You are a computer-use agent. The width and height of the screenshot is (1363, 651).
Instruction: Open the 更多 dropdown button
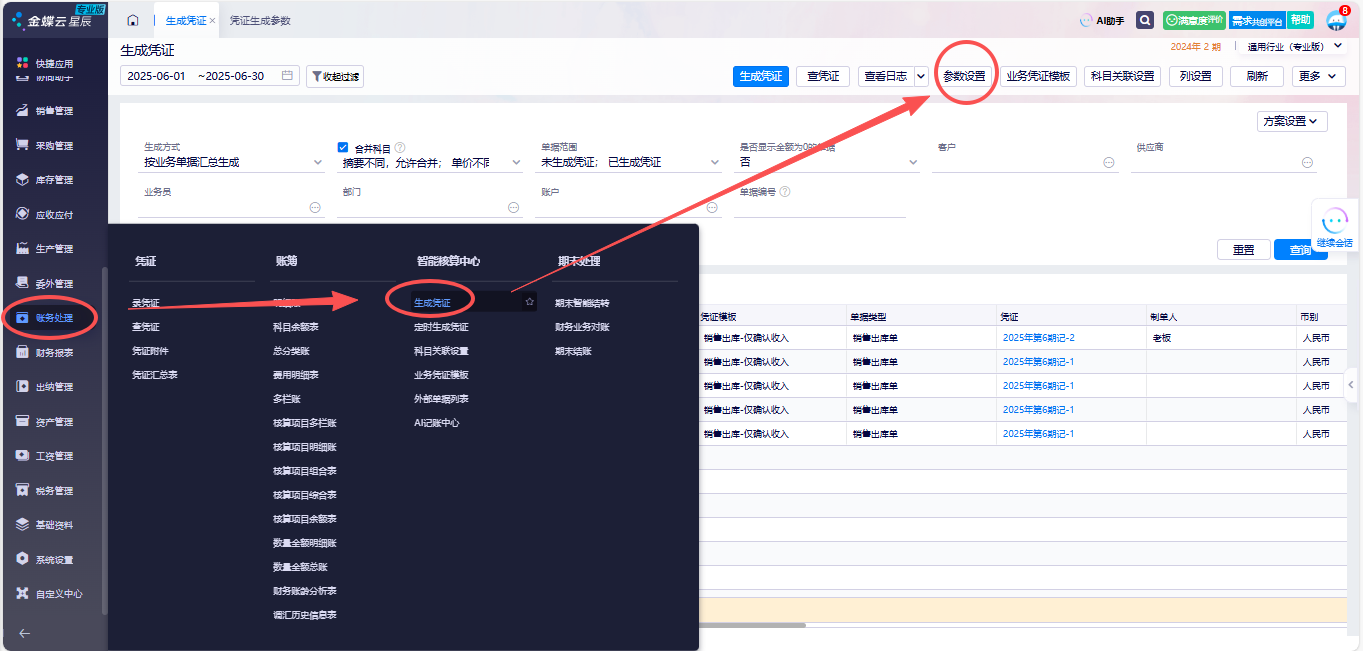(x=1319, y=76)
